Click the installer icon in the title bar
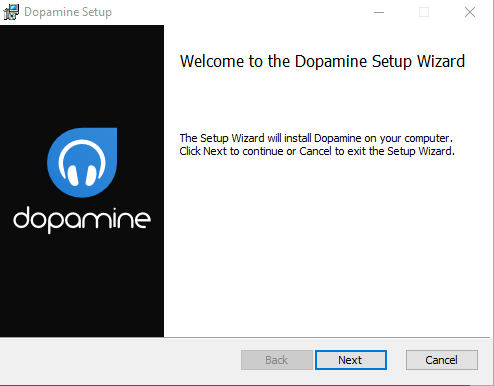Viewport: 494px width, 386px height. [11, 12]
